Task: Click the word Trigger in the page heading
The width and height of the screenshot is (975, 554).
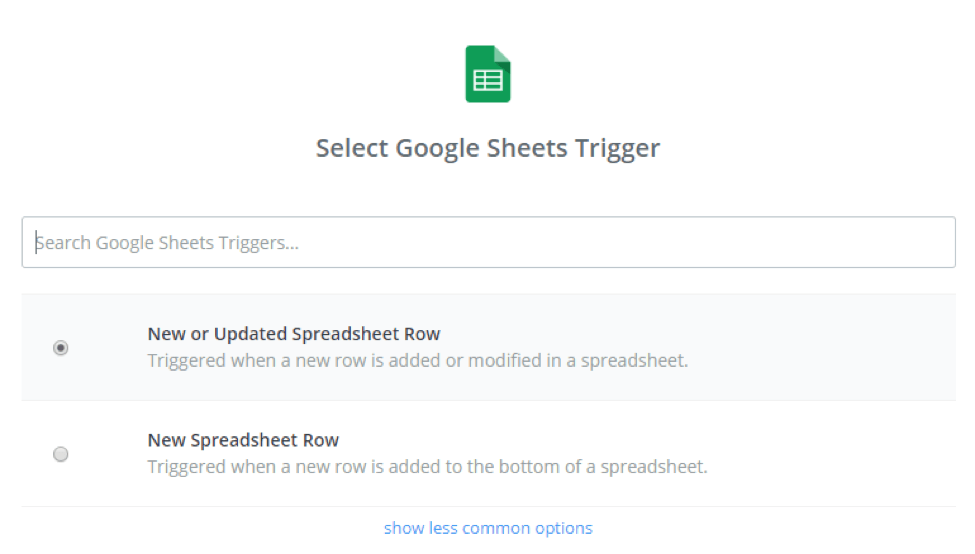Action: coord(617,149)
